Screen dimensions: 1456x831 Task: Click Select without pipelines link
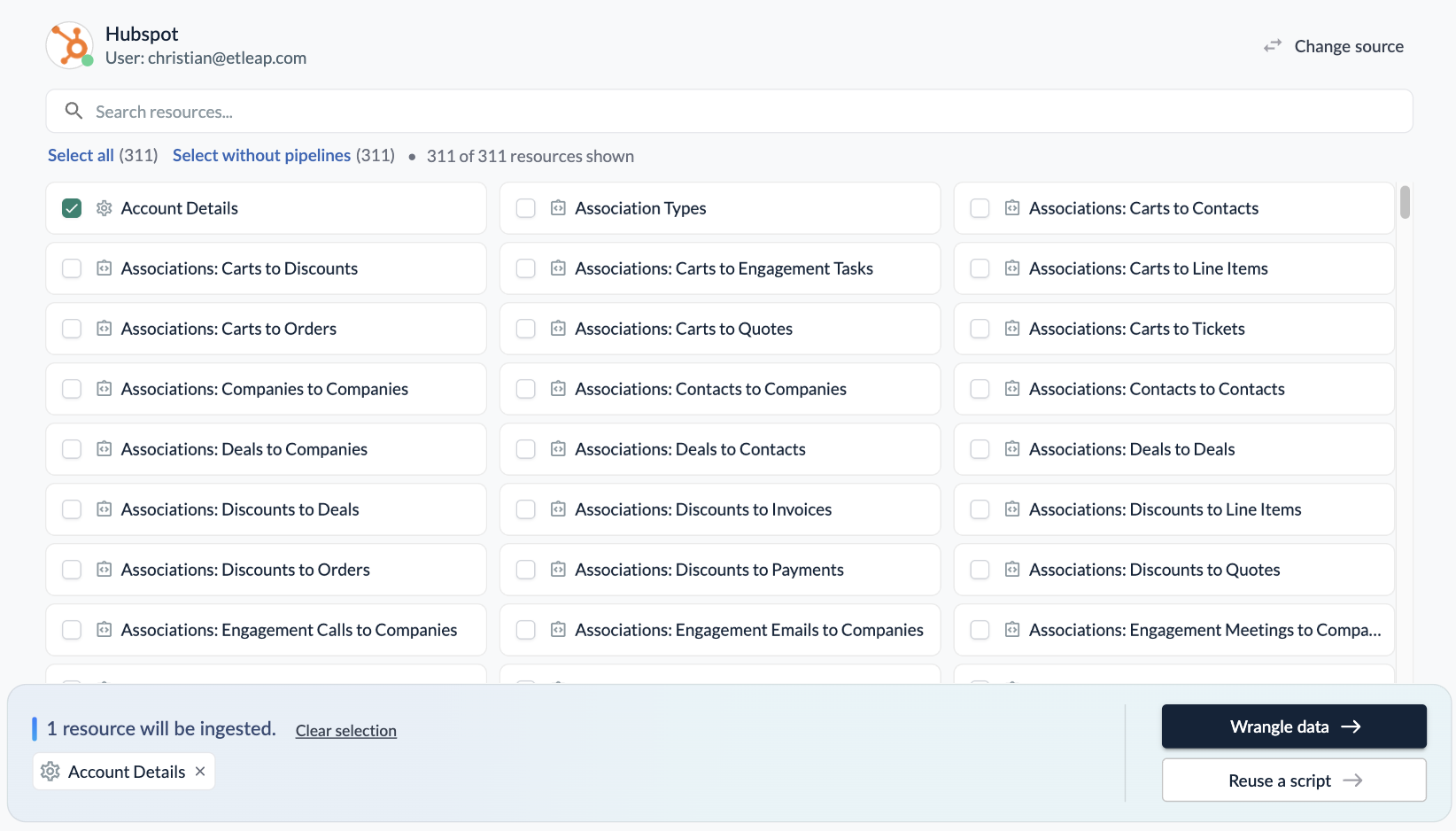(261, 156)
